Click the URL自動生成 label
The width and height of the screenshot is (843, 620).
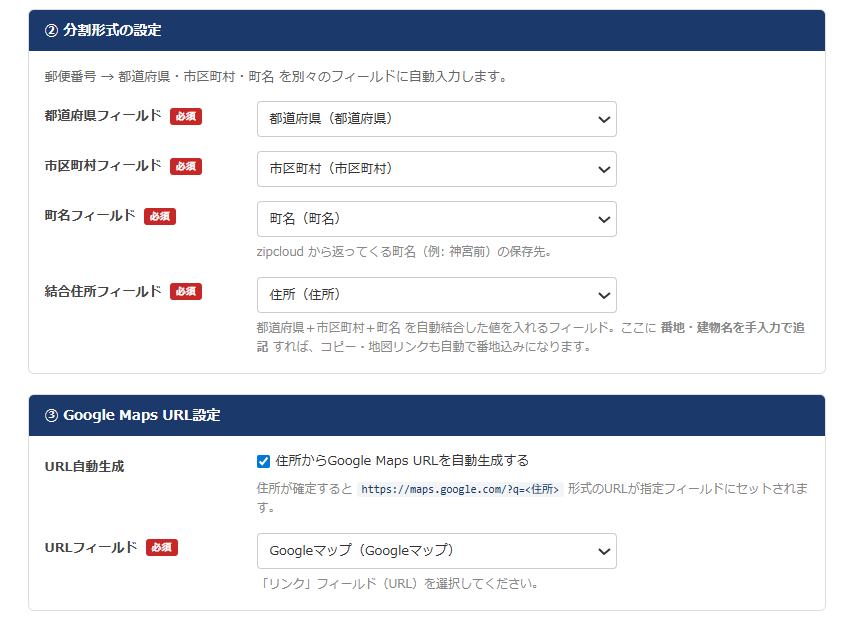(84, 466)
